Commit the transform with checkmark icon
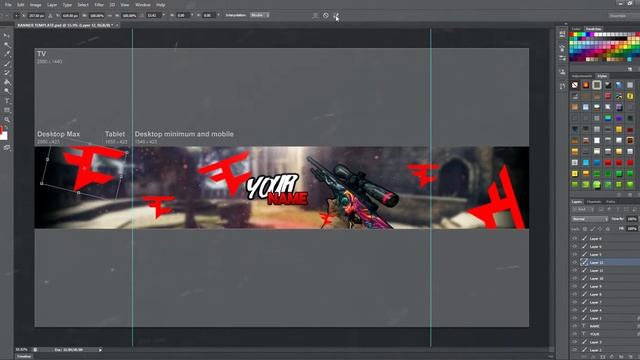Screen dimensions: 640x360 point(336,16)
